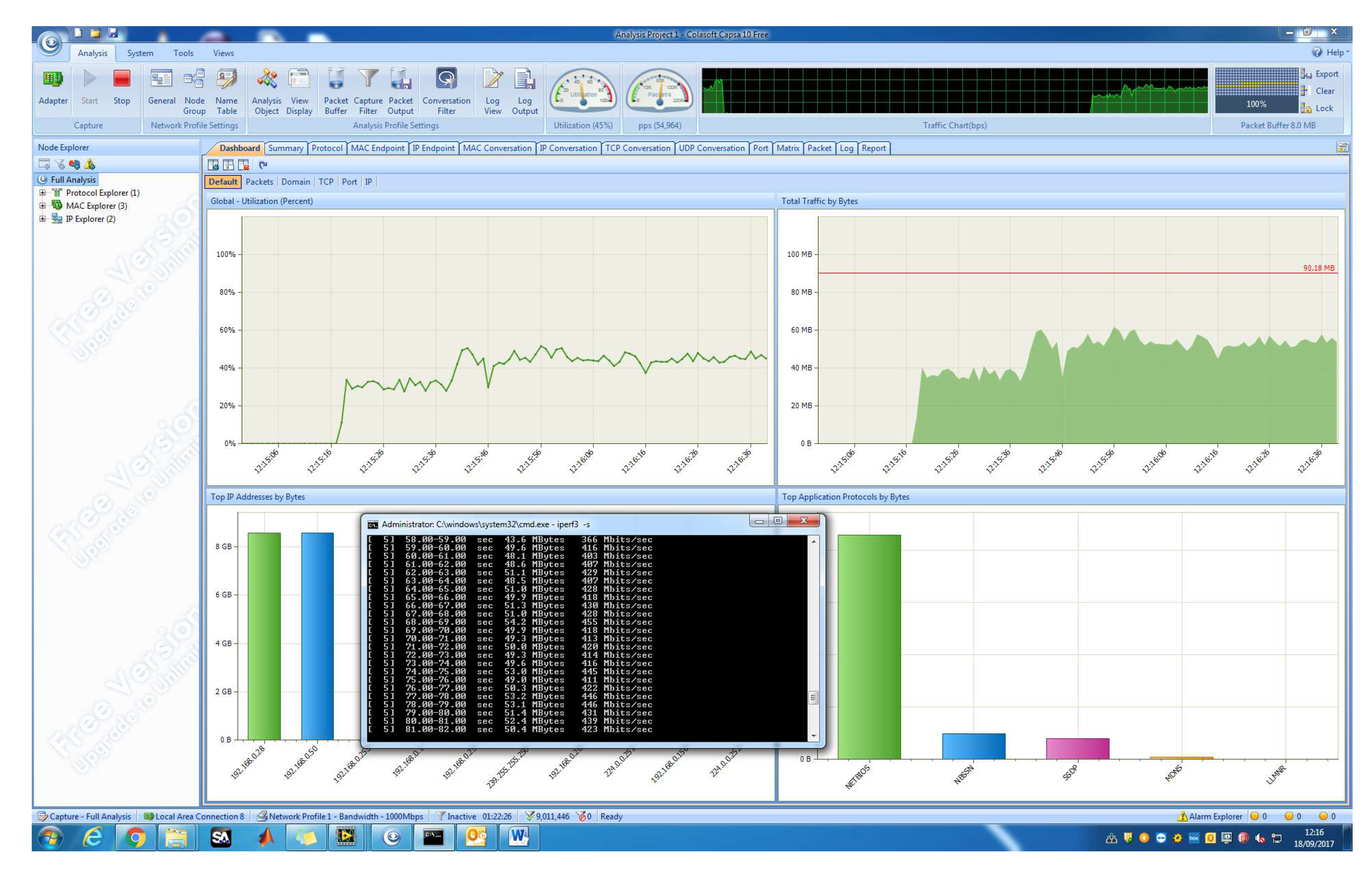Viewport: 1372px width, 873px height.
Task: Switch dashboard view to TCP
Action: click(x=326, y=182)
